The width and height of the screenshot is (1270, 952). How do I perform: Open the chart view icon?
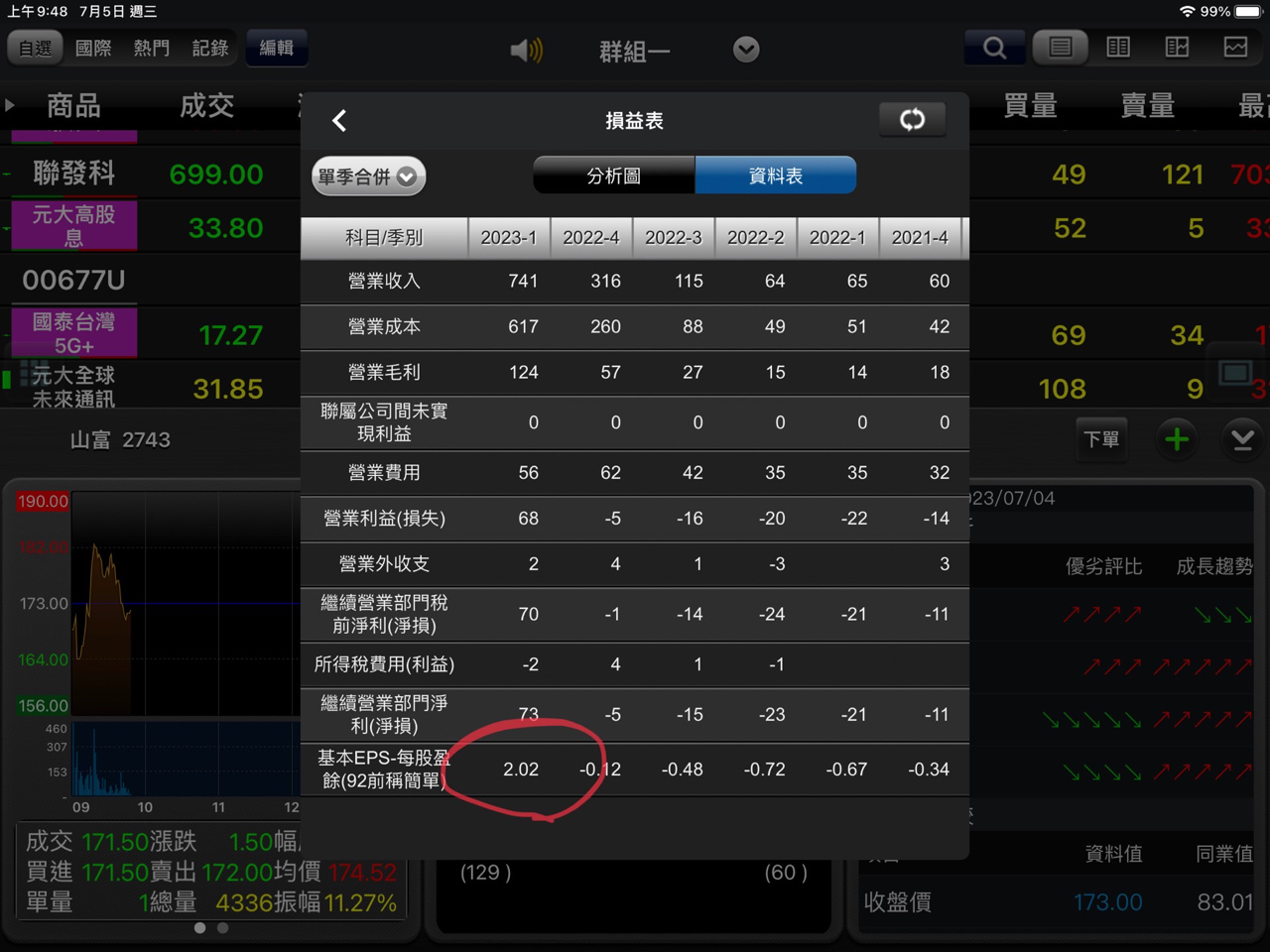[1235, 48]
